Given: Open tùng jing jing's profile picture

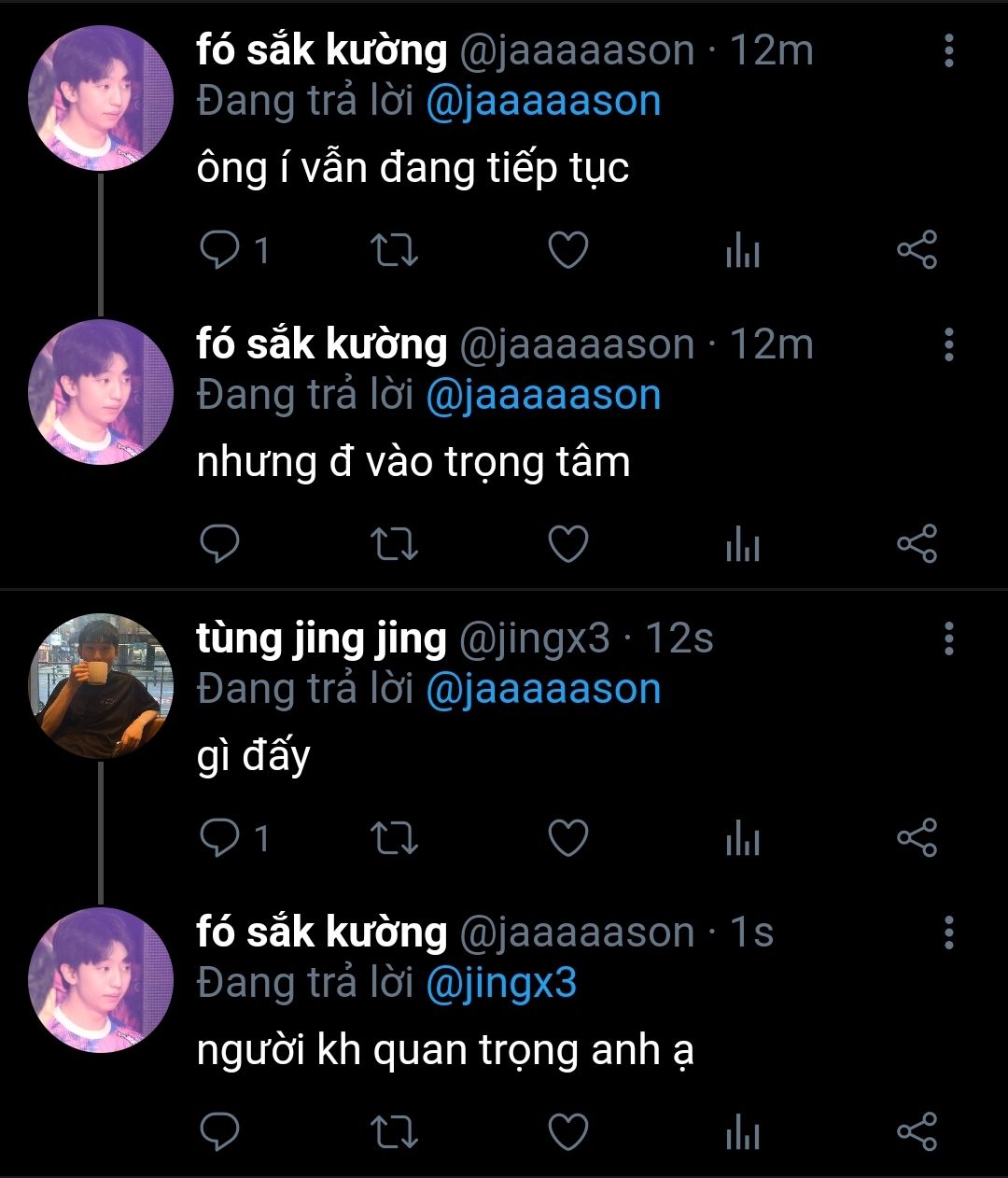Looking at the screenshot, I should pos(101,685).
